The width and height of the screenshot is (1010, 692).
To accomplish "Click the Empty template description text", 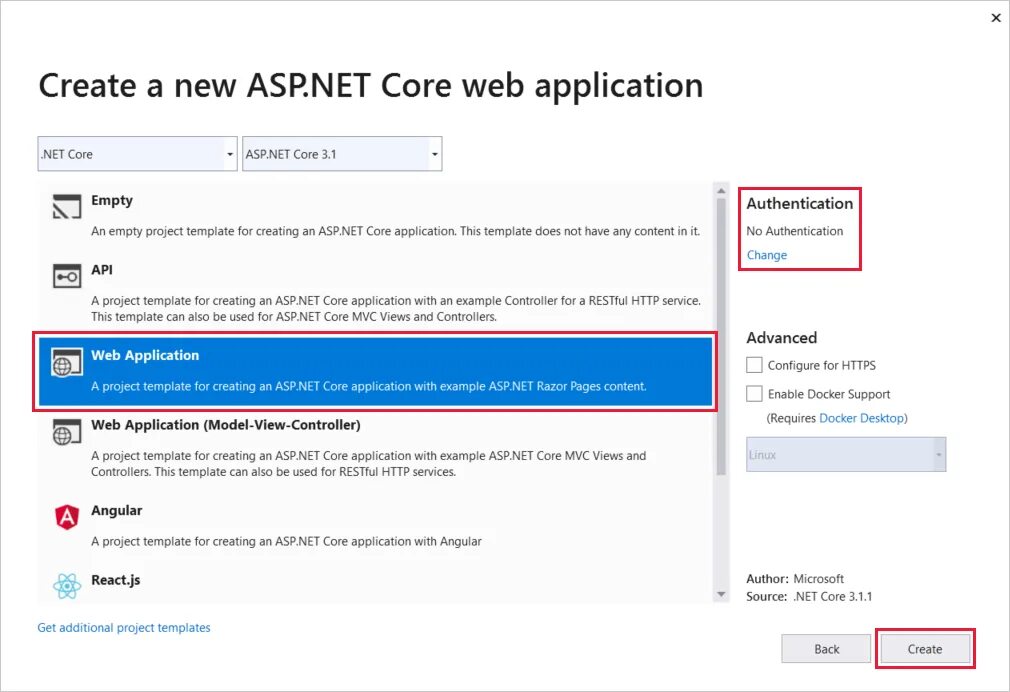I will (x=395, y=231).
